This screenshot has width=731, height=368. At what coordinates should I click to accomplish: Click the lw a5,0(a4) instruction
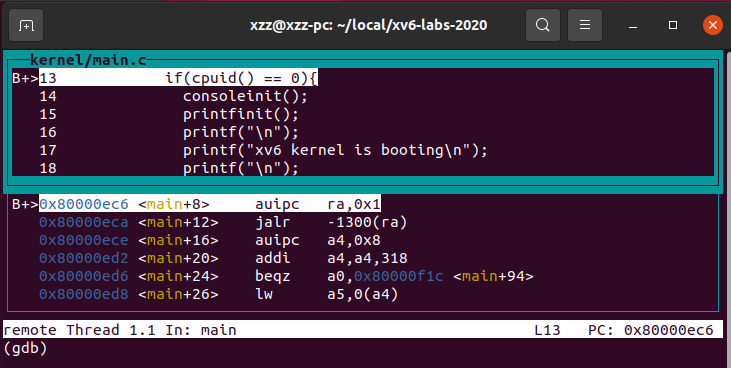coord(326,294)
